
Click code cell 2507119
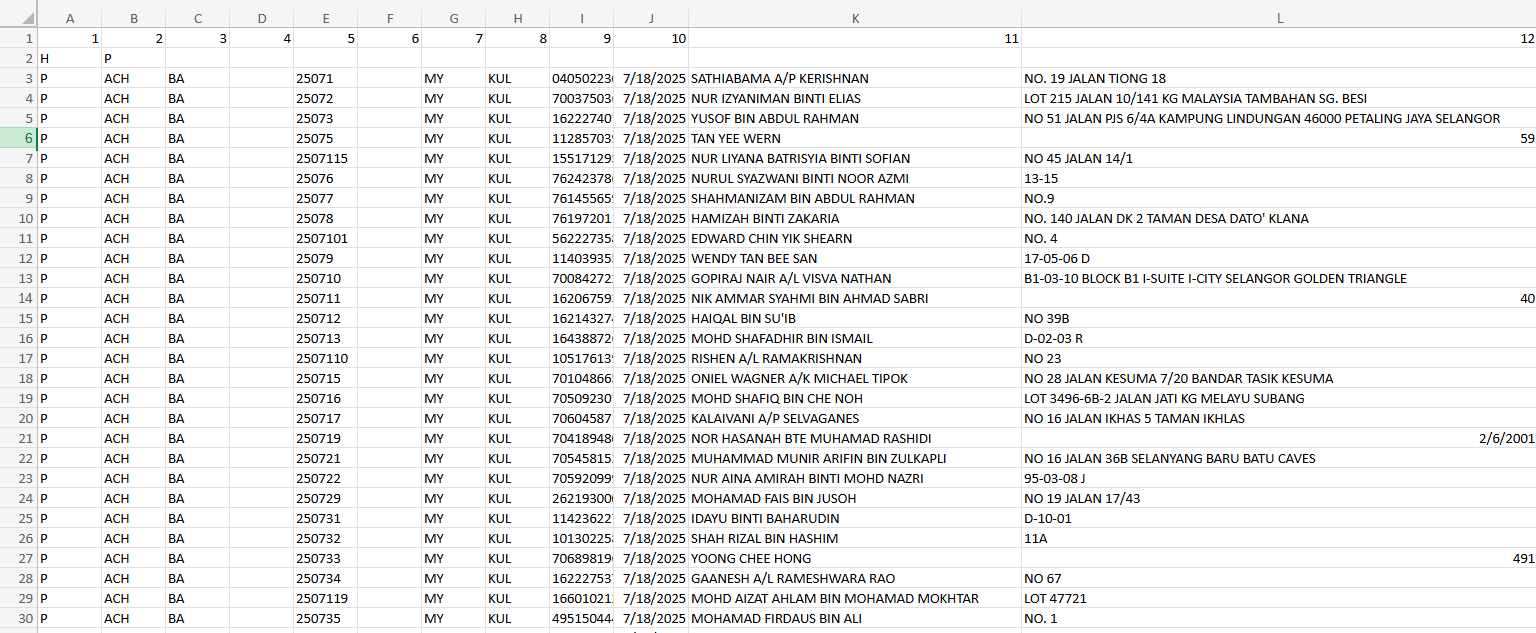325,598
